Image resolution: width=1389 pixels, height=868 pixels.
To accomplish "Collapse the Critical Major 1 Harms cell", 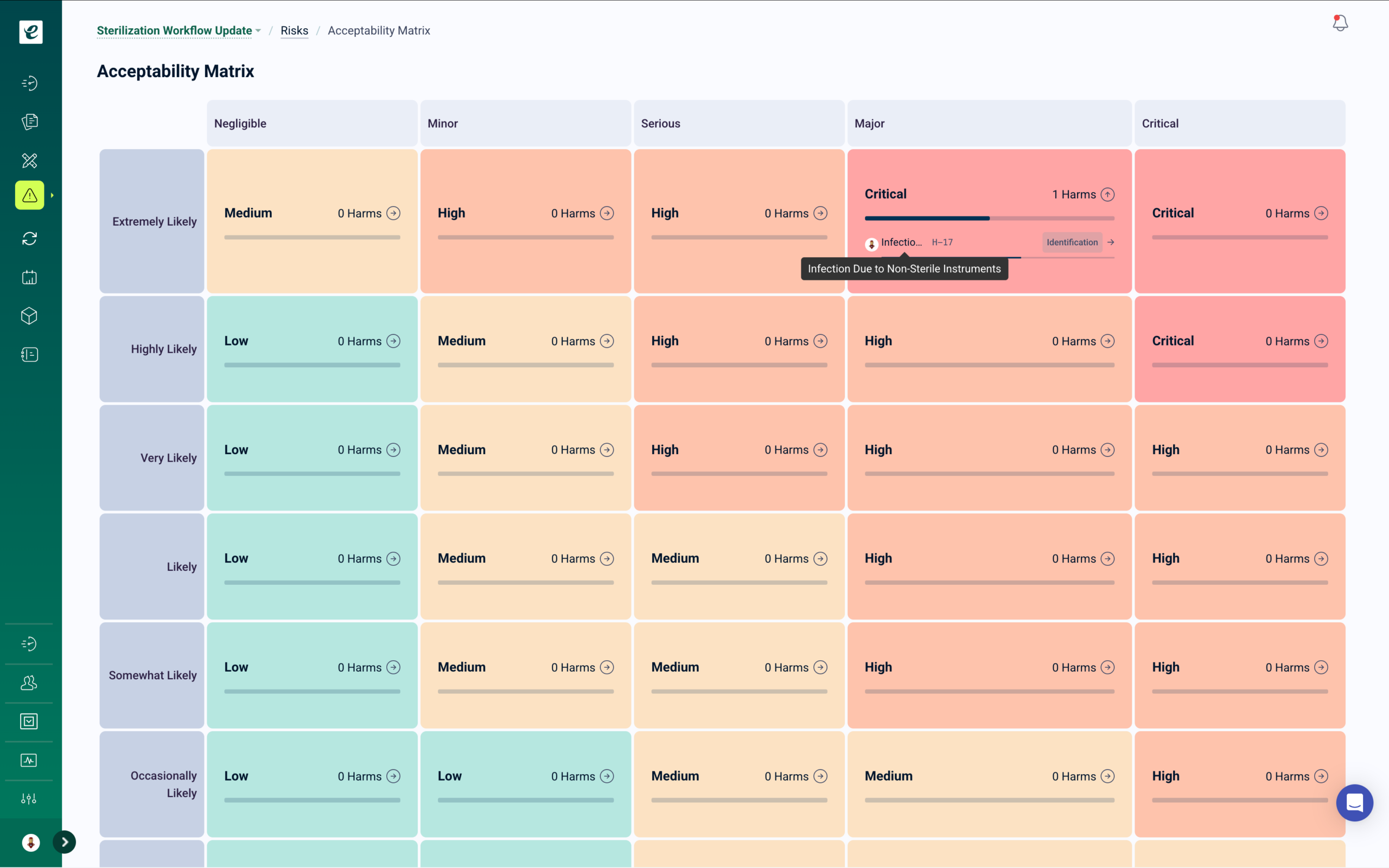I will [1107, 195].
